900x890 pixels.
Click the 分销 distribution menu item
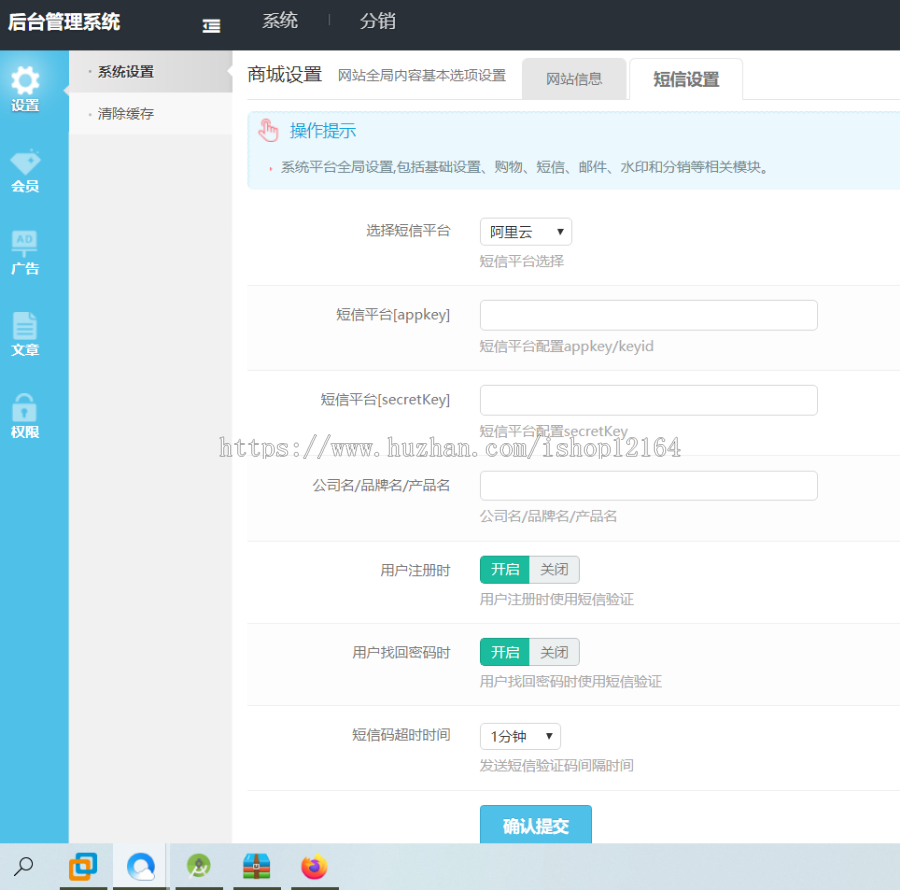pyautogui.click(x=377, y=21)
